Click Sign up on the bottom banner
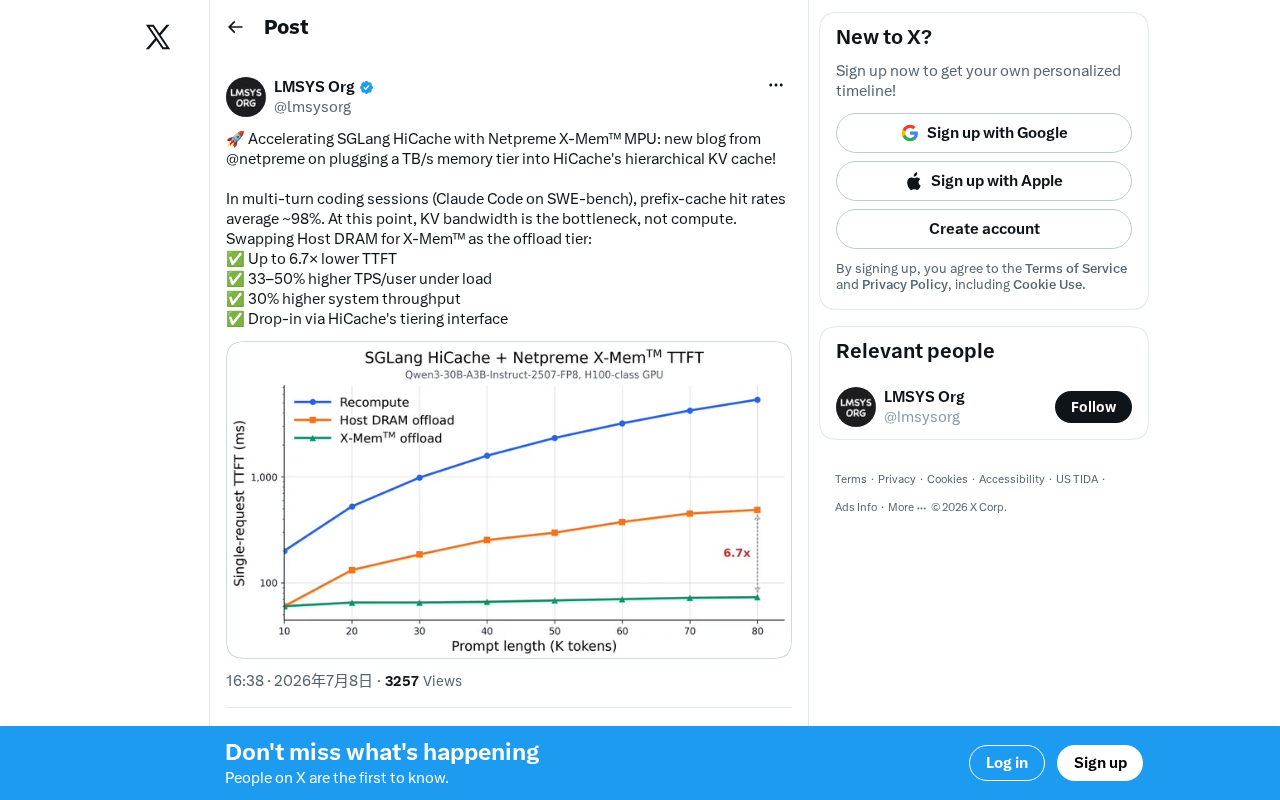Viewport: 1280px width, 800px height. coord(1100,763)
